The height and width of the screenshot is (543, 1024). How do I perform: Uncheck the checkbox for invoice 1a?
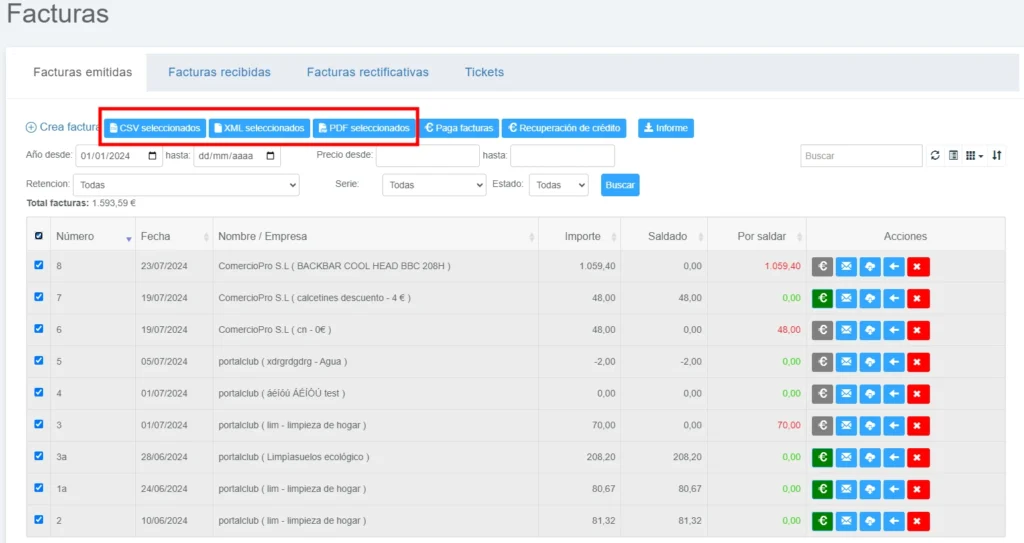(39, 487)
